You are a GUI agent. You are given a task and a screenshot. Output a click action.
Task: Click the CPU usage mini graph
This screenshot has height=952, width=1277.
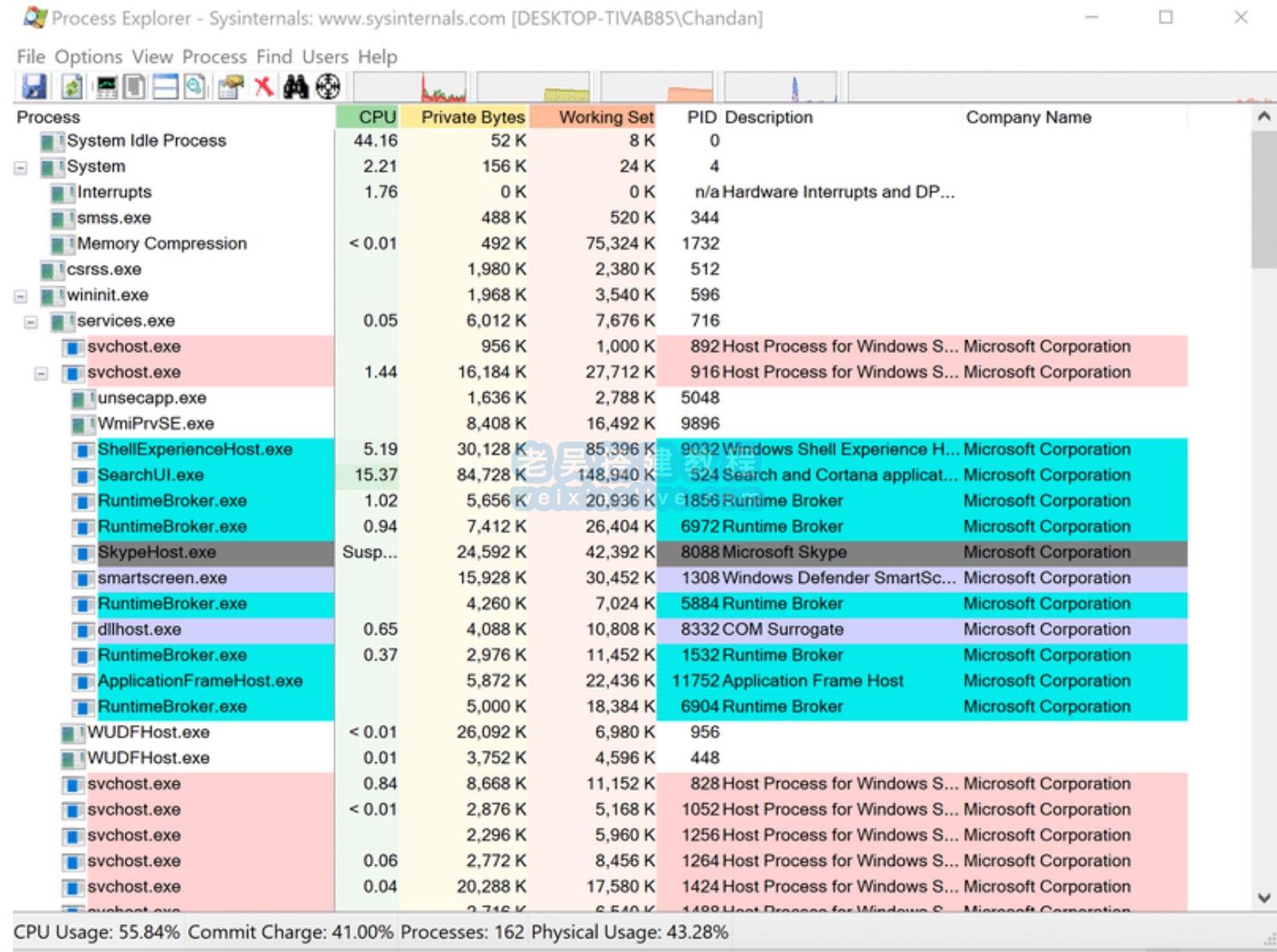click(409, 87)
